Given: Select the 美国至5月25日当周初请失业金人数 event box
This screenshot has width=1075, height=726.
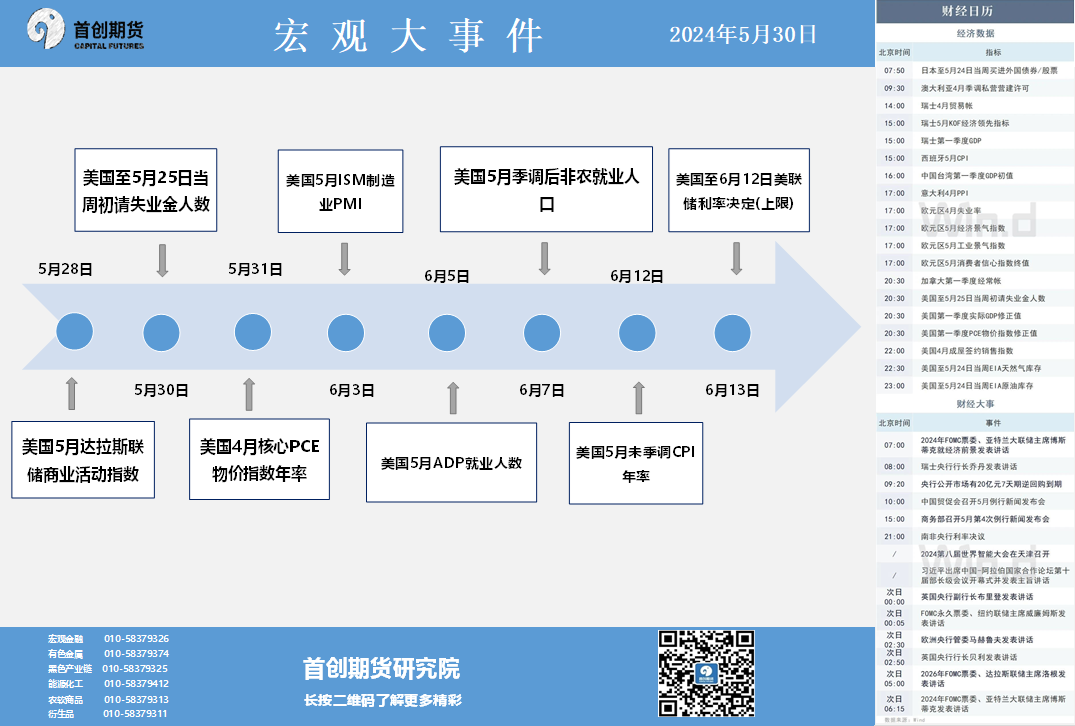Looking at the screenshot, I should [145, 190].
